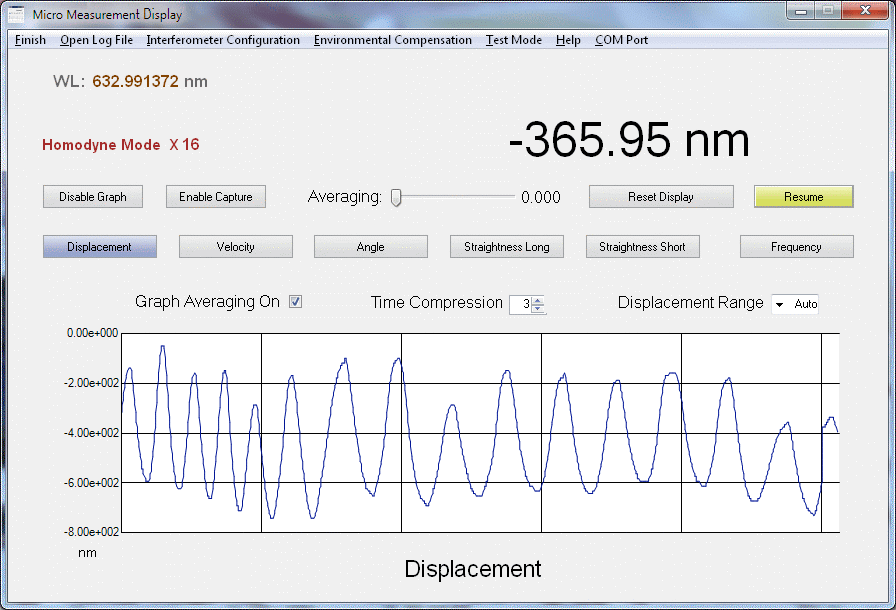Click the application icon in title bar
Image resolution: width=896 pixels, height=610 pixels.
pos(17,15)
